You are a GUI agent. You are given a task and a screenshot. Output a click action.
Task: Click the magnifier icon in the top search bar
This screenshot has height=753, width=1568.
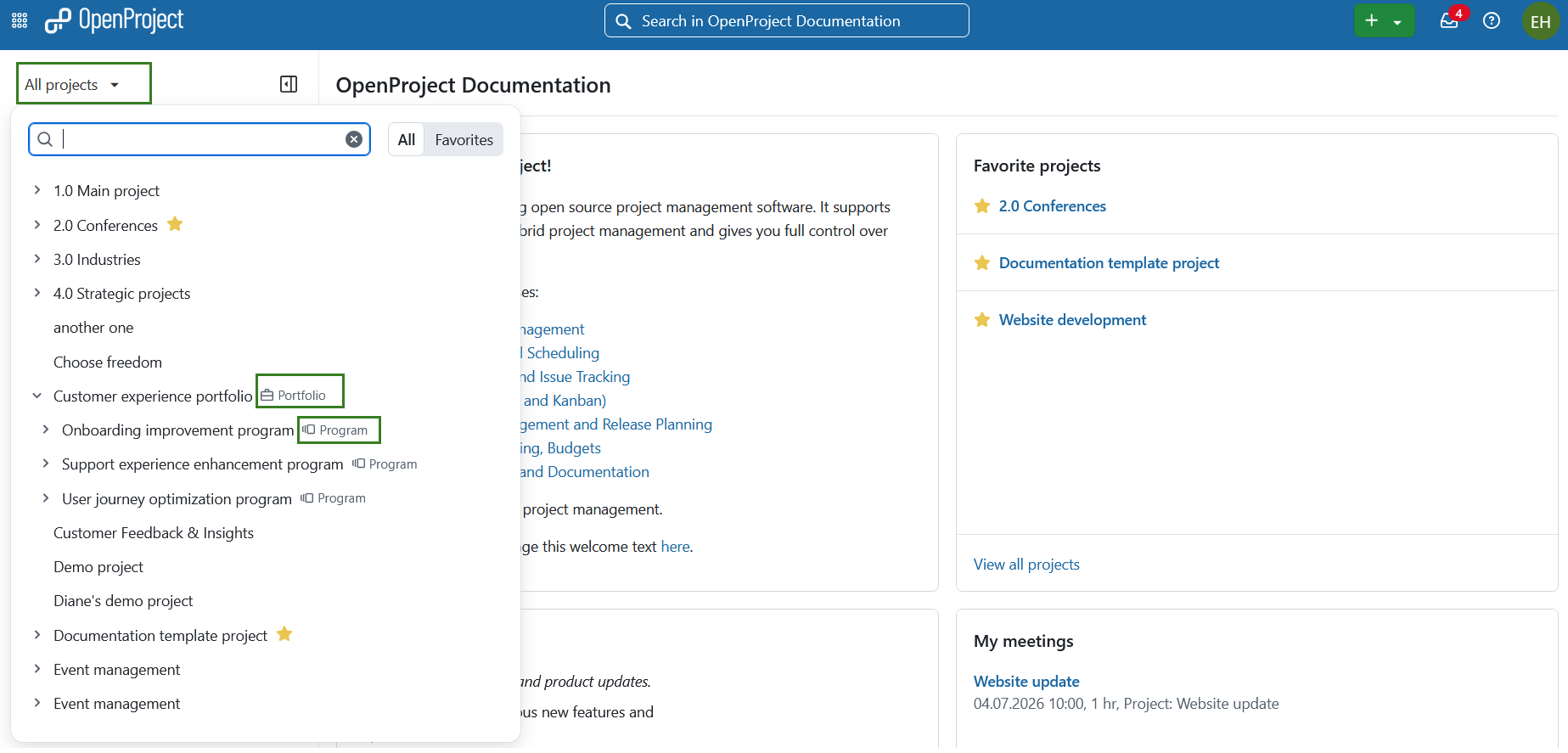pos(623,21)
